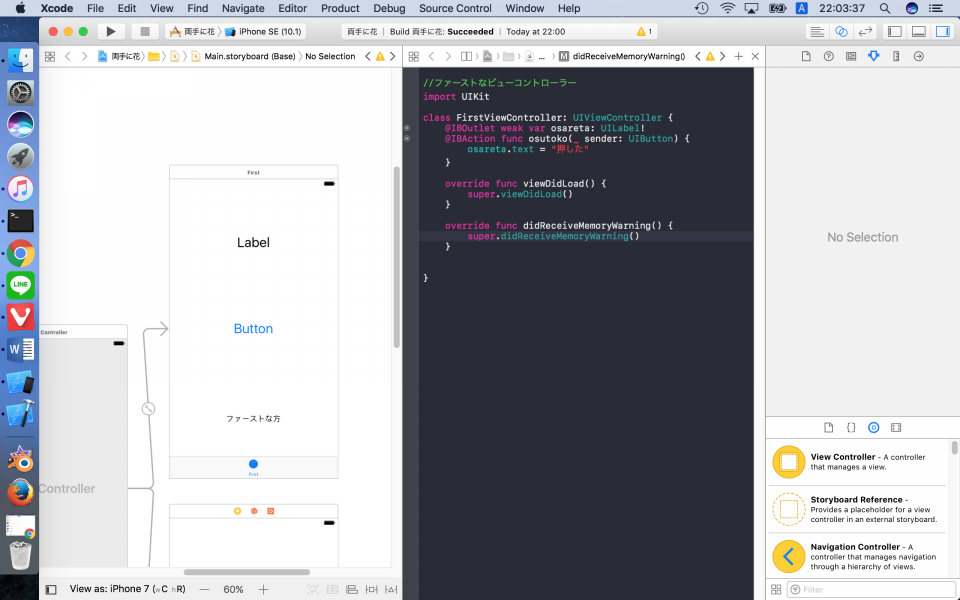Viewport: 960px width, 600px height.
Task: Open the Resolve Auto Layout Issues menu
Action: 391,590
